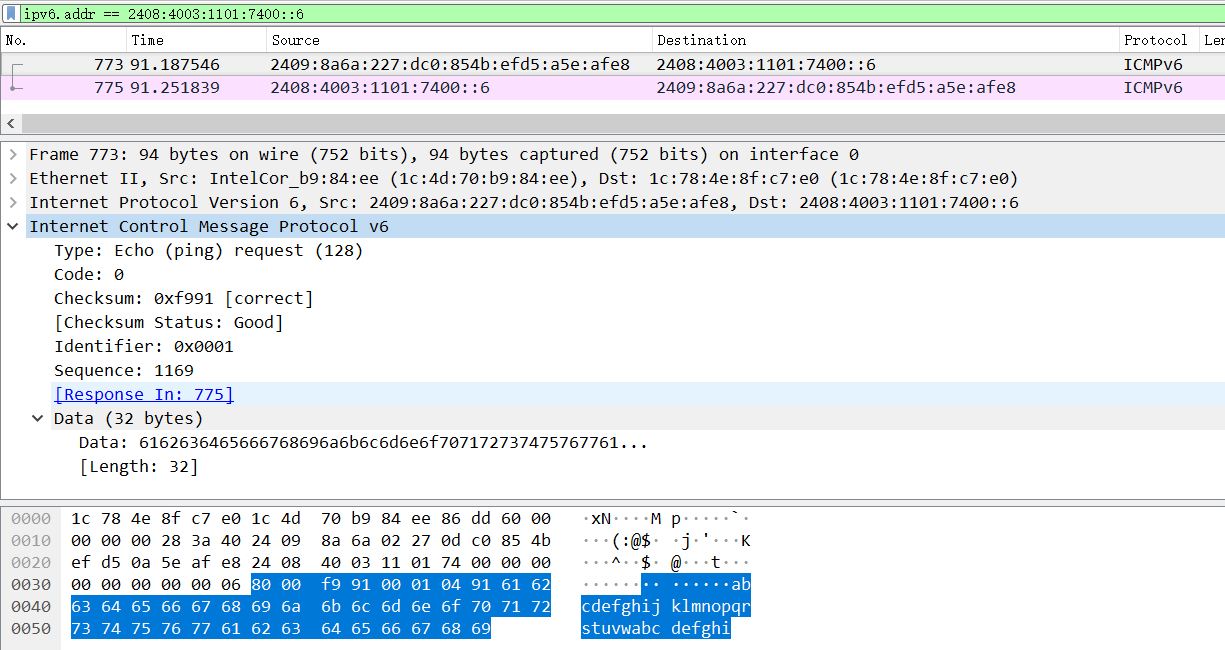
Task: Select the Checksum: 0xf991 field
Action: 183,299
